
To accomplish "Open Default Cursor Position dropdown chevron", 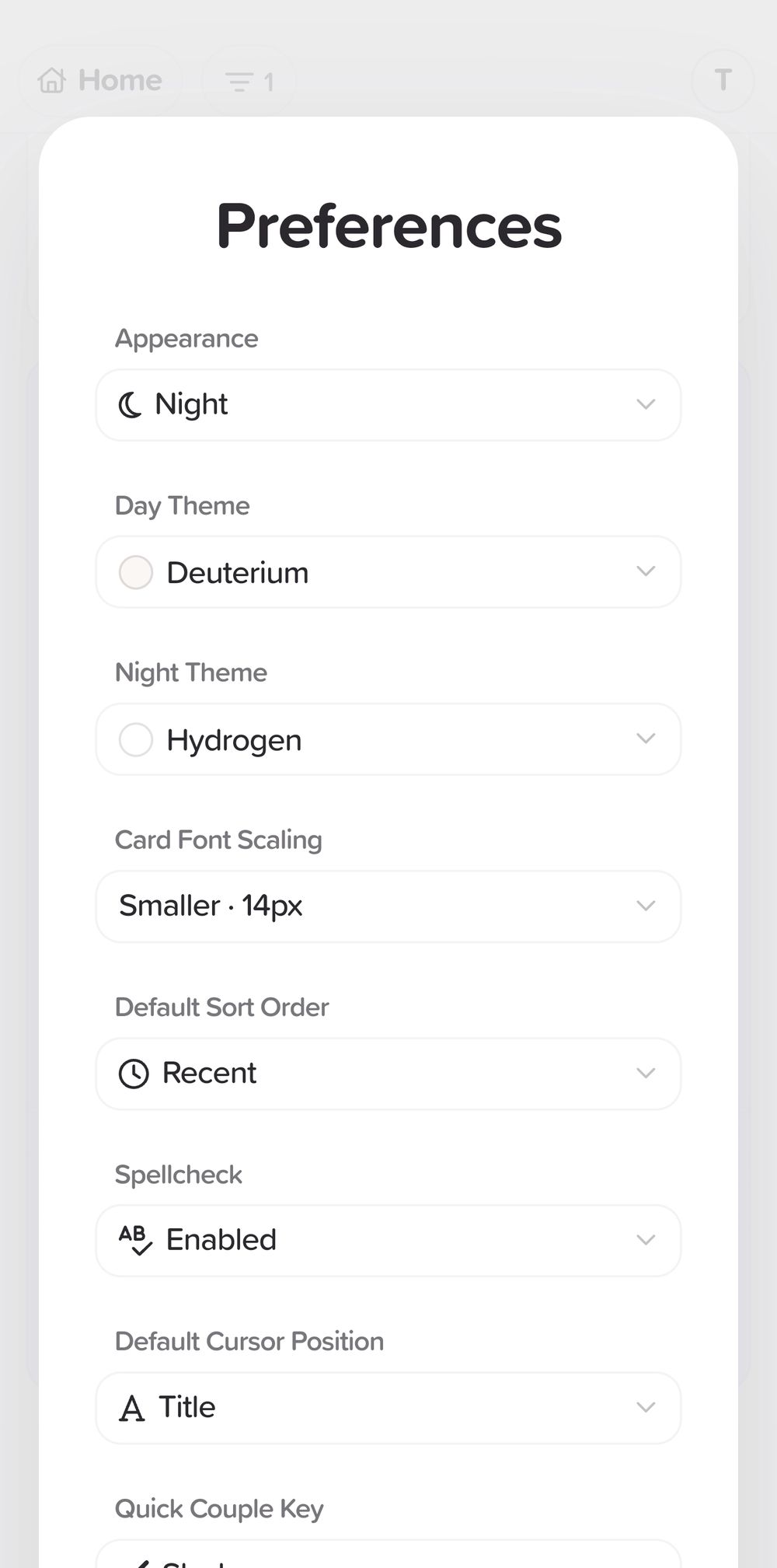I will [x=646, y=1407].
